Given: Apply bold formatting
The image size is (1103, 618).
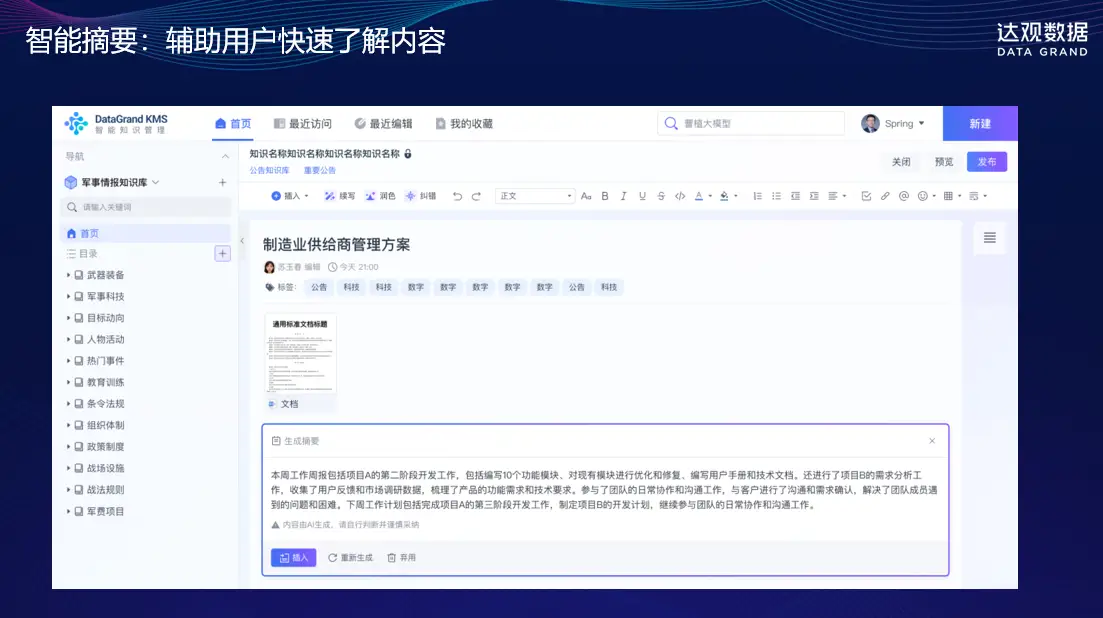Looking at the screenshot, I should click(x=605, y=196).
